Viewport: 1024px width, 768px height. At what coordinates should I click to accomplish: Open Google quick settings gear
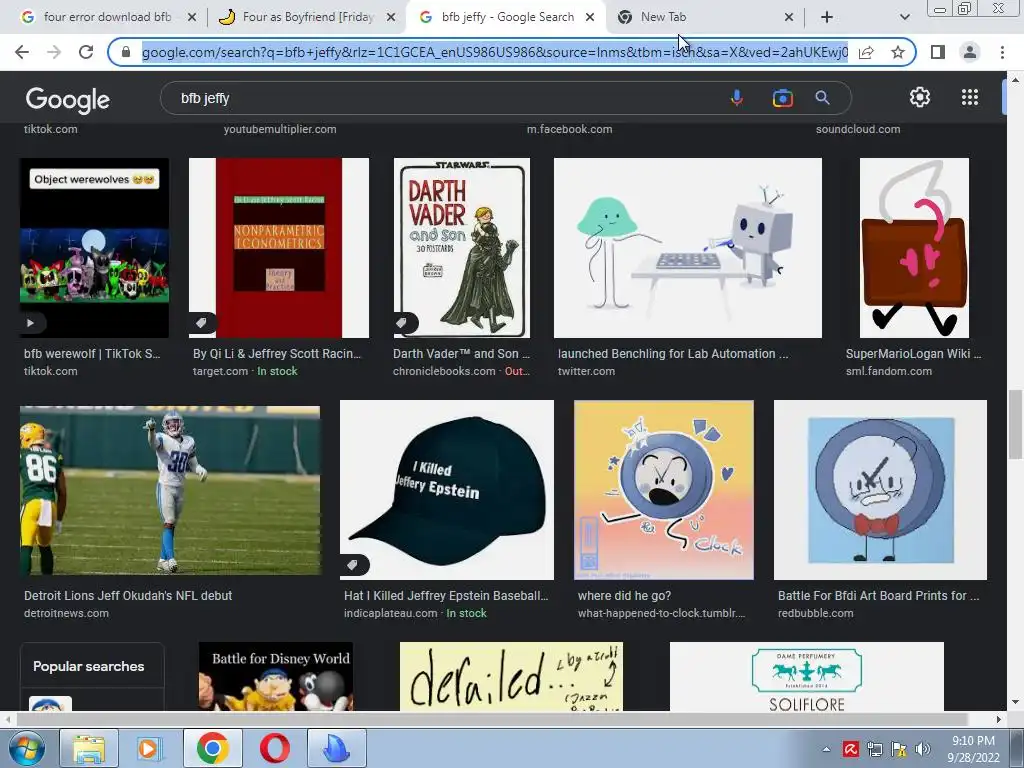click(920, 97)
